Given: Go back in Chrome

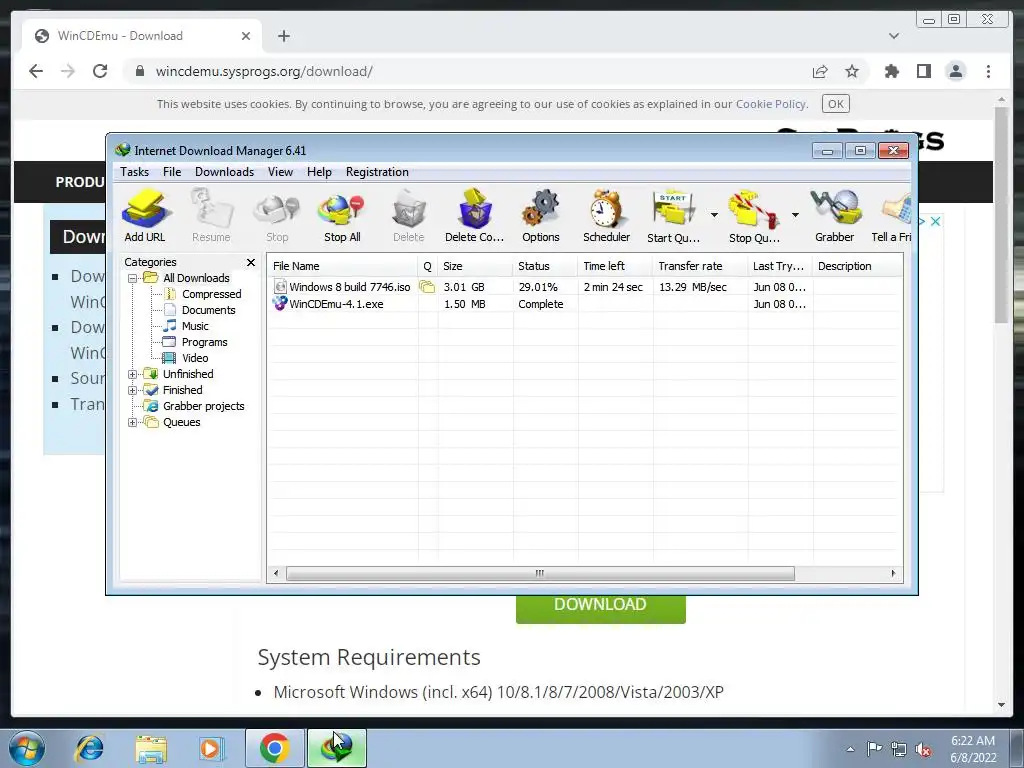Looking at the screenshot, I should tap(36, 71).
